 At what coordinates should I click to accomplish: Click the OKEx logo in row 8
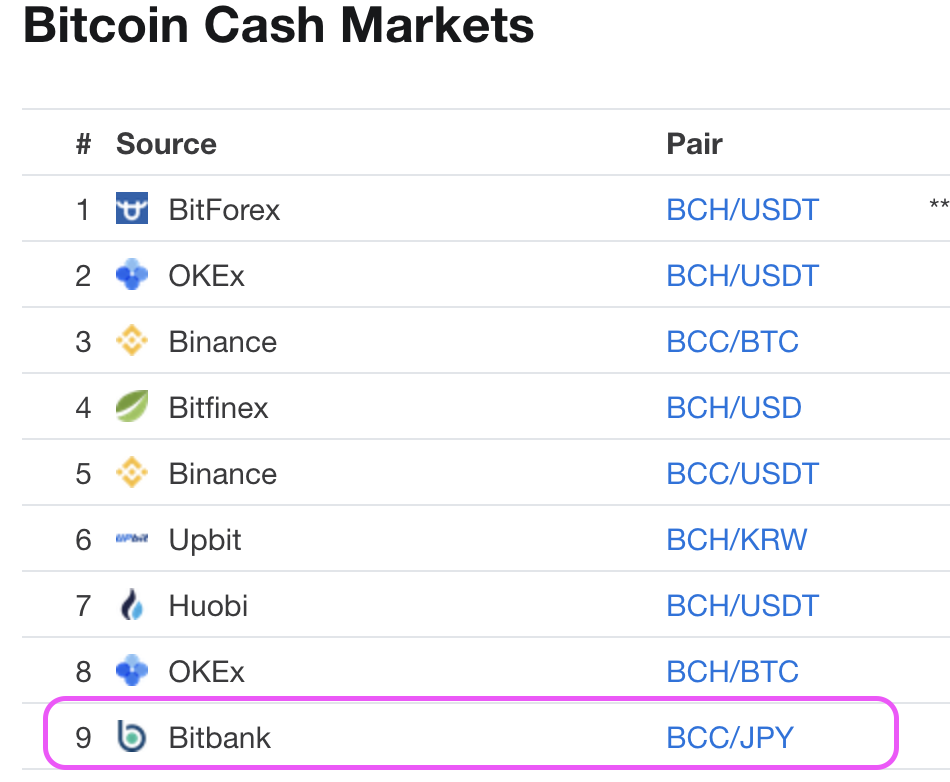[131, 671]
